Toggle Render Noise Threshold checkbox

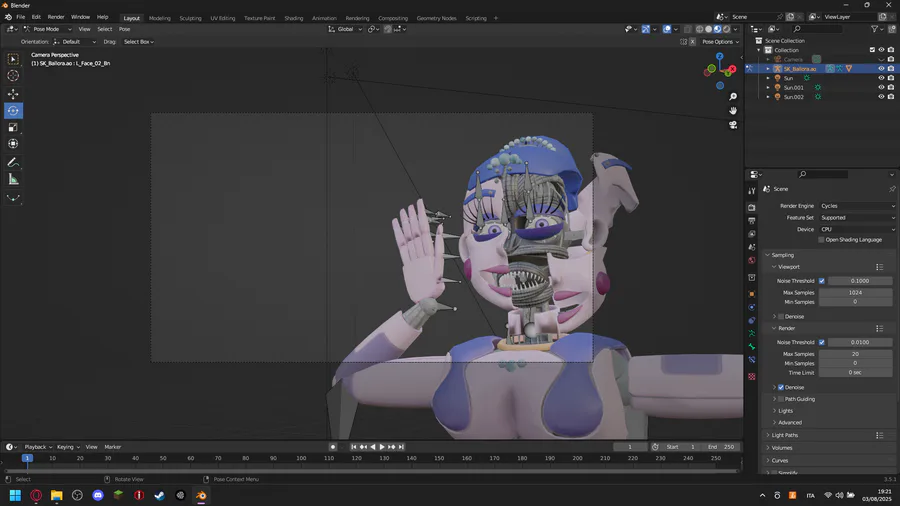(x=822, y=342)
